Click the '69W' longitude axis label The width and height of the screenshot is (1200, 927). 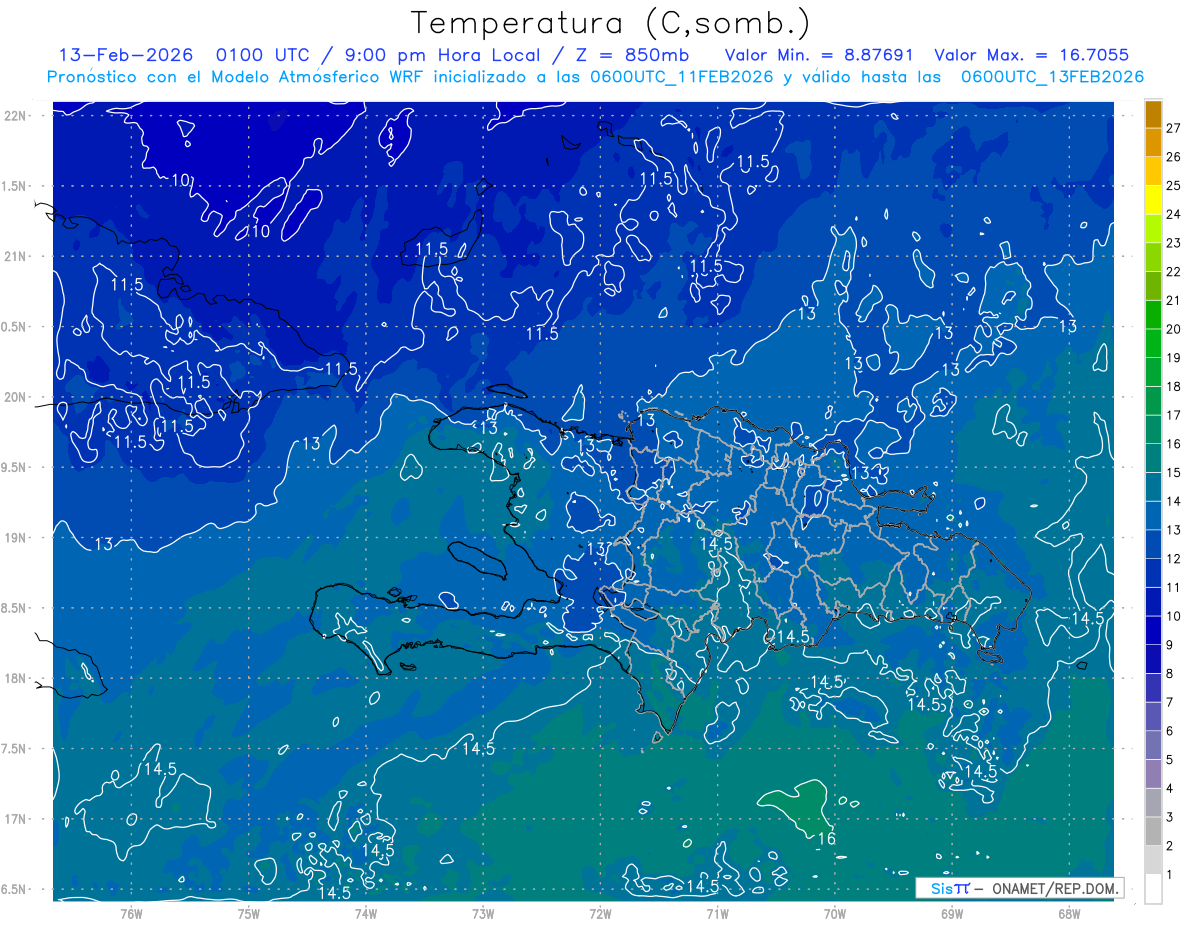click(951, 913)
